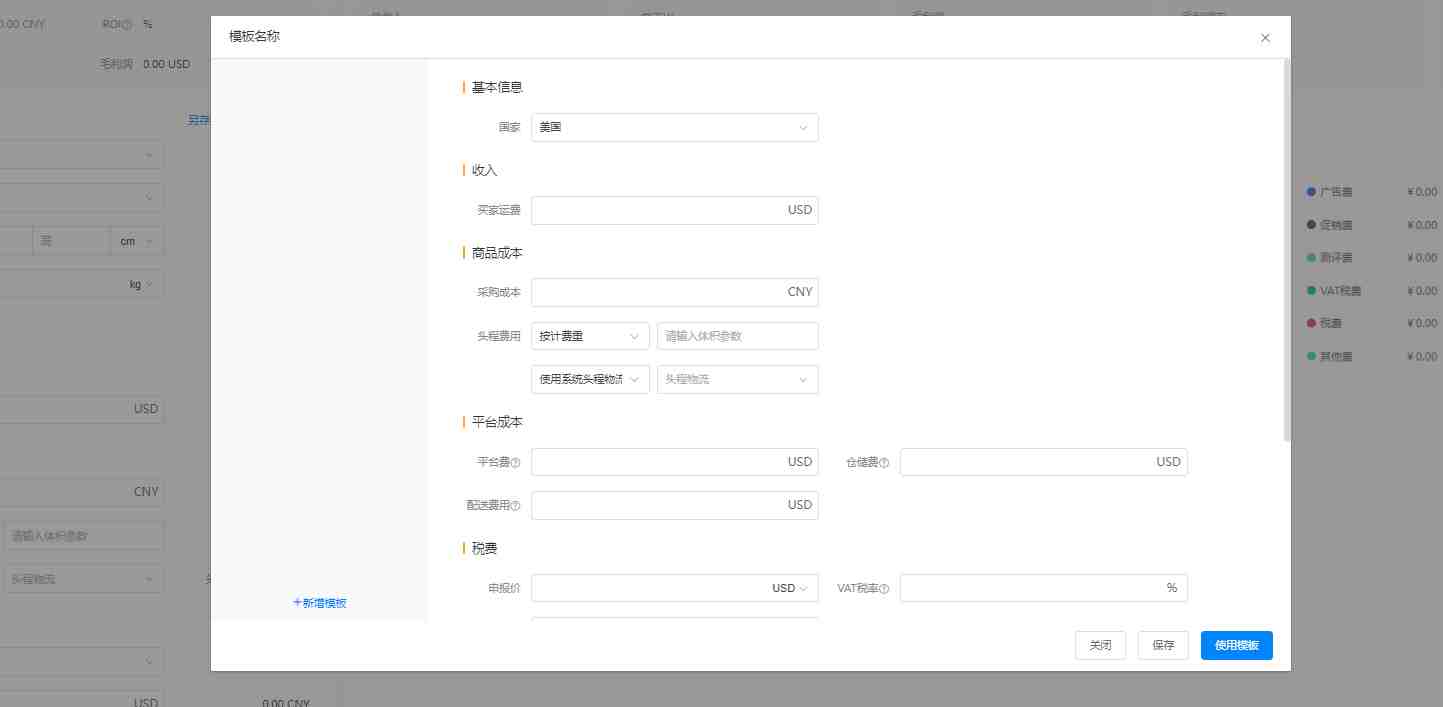
Task: Open the 申报价 USD currency dropdown
Action: (790, 588)
